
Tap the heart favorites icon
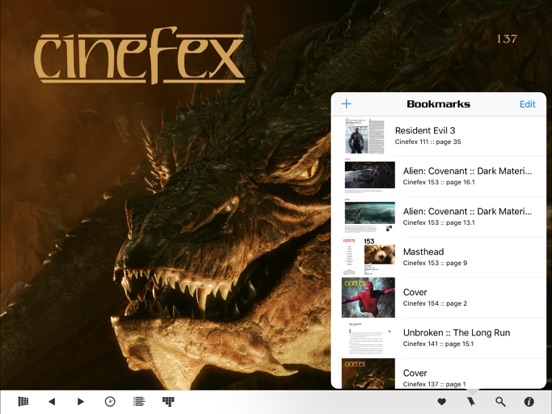click(x=442, y=401)
